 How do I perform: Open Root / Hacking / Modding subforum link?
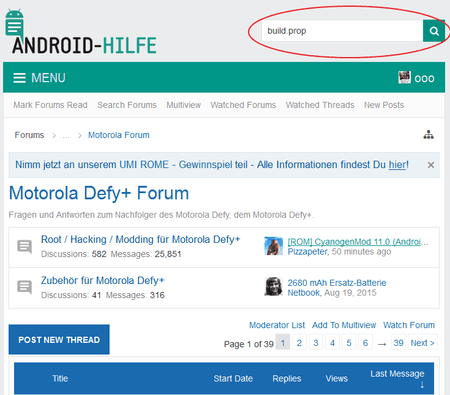point(140,239)
